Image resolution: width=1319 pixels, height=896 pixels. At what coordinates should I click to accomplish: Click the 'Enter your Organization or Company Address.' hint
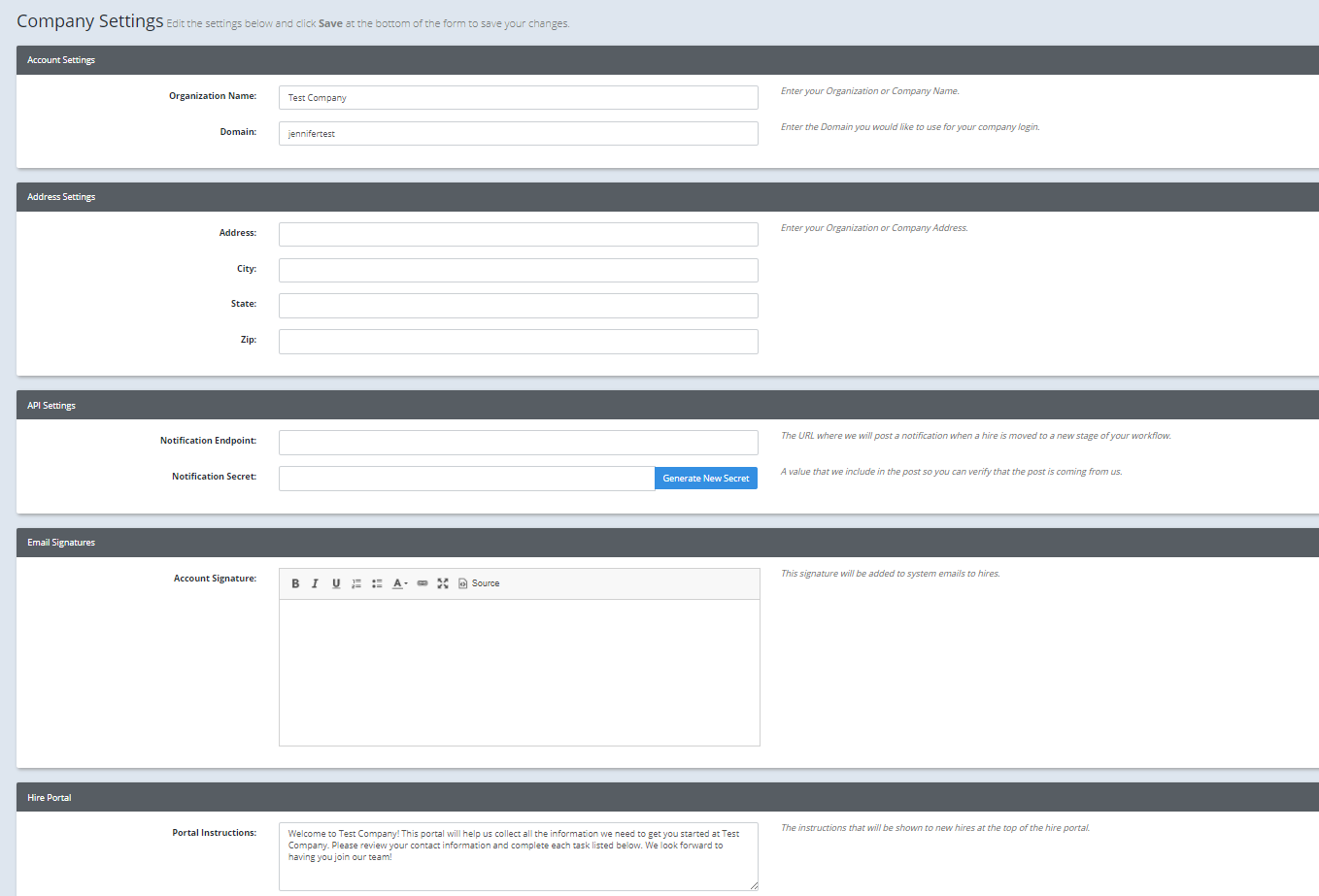874,228
